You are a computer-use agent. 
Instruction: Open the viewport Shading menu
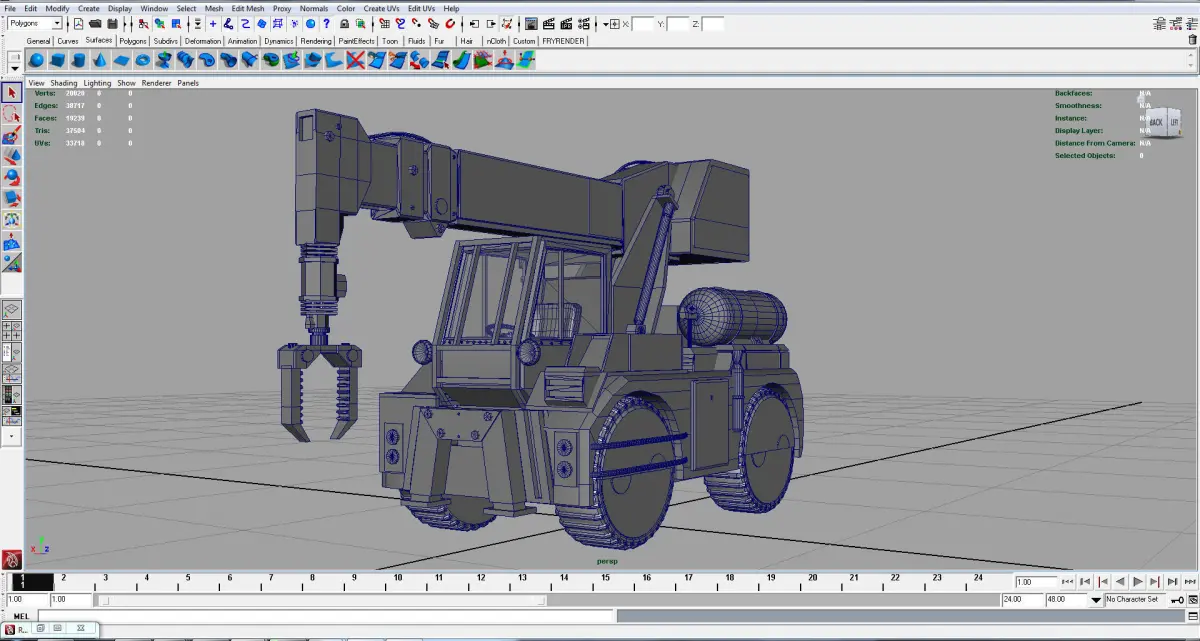(x=63, y=83)
